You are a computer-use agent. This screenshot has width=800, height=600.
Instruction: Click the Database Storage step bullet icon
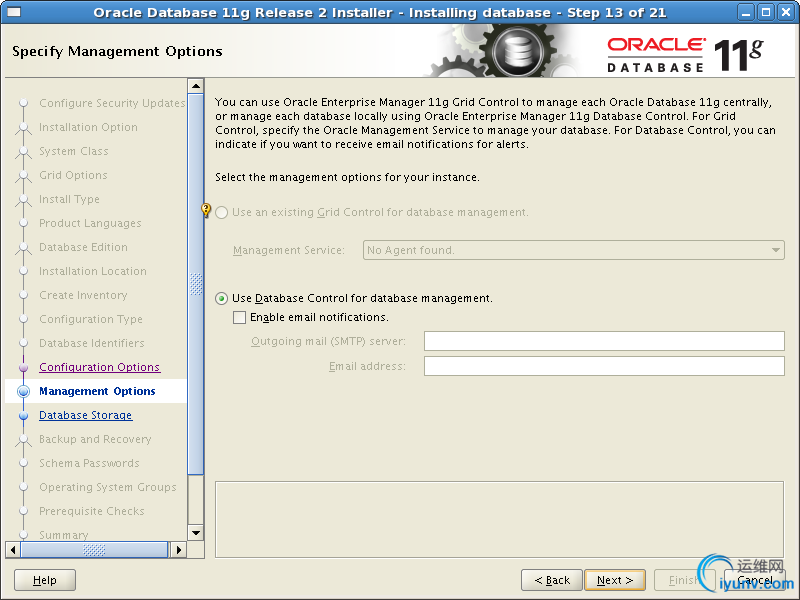click(23, 415)
